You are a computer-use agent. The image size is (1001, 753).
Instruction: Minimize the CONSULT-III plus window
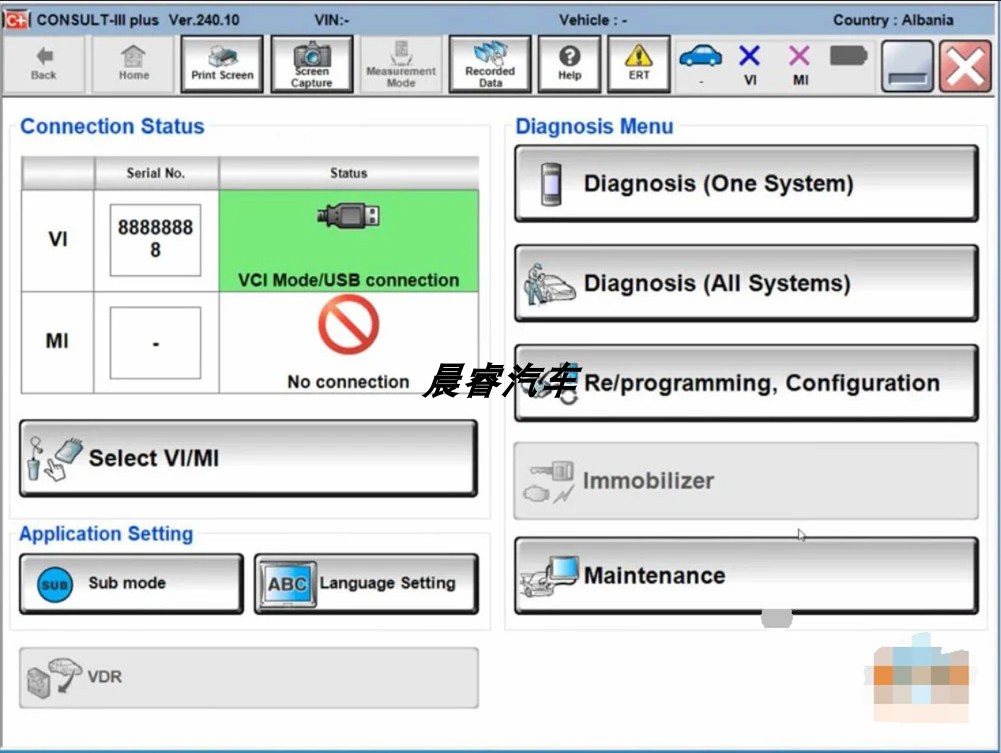pyautogui.click(x=907, y=66)
